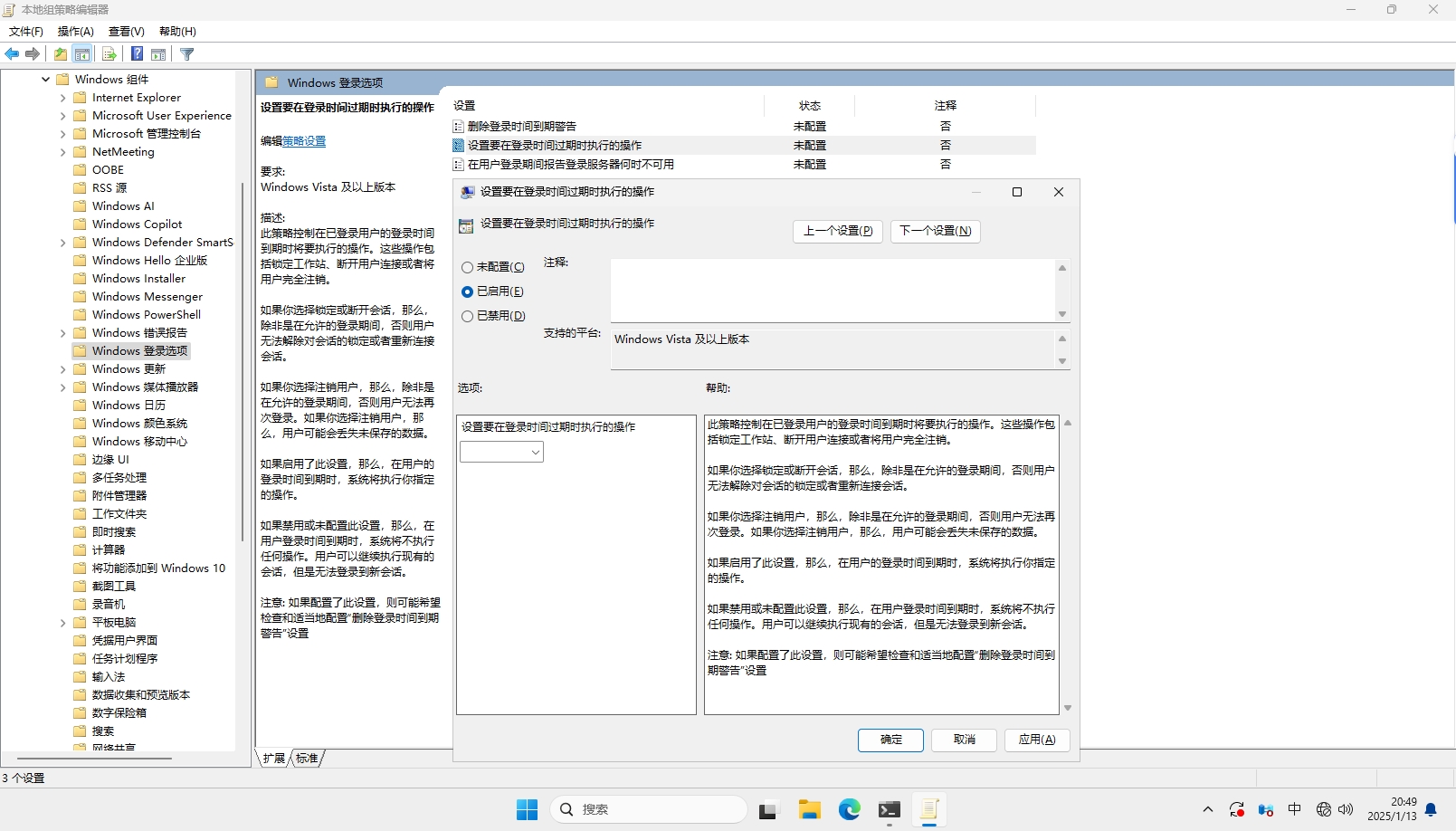
Task: Select the 已启用 radio button
Action: [468, 291]
